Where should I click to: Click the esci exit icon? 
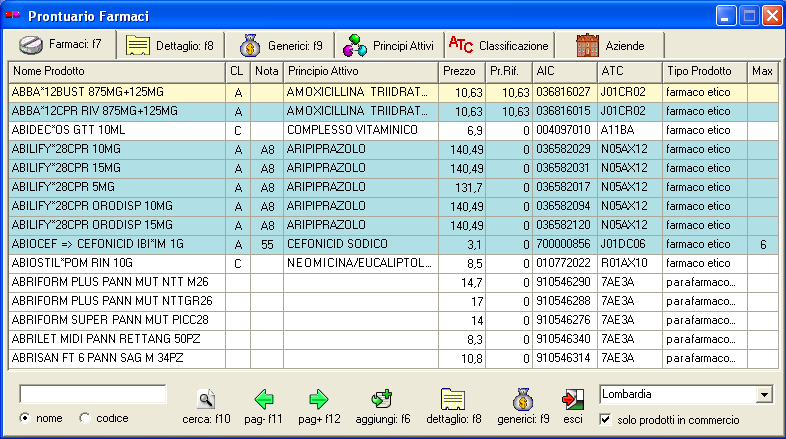point(572,400)
